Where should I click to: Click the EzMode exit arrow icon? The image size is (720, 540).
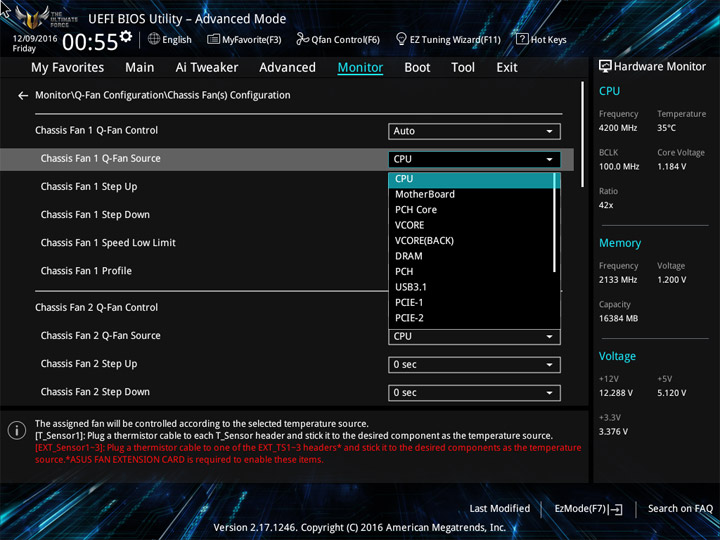(616, 509)
